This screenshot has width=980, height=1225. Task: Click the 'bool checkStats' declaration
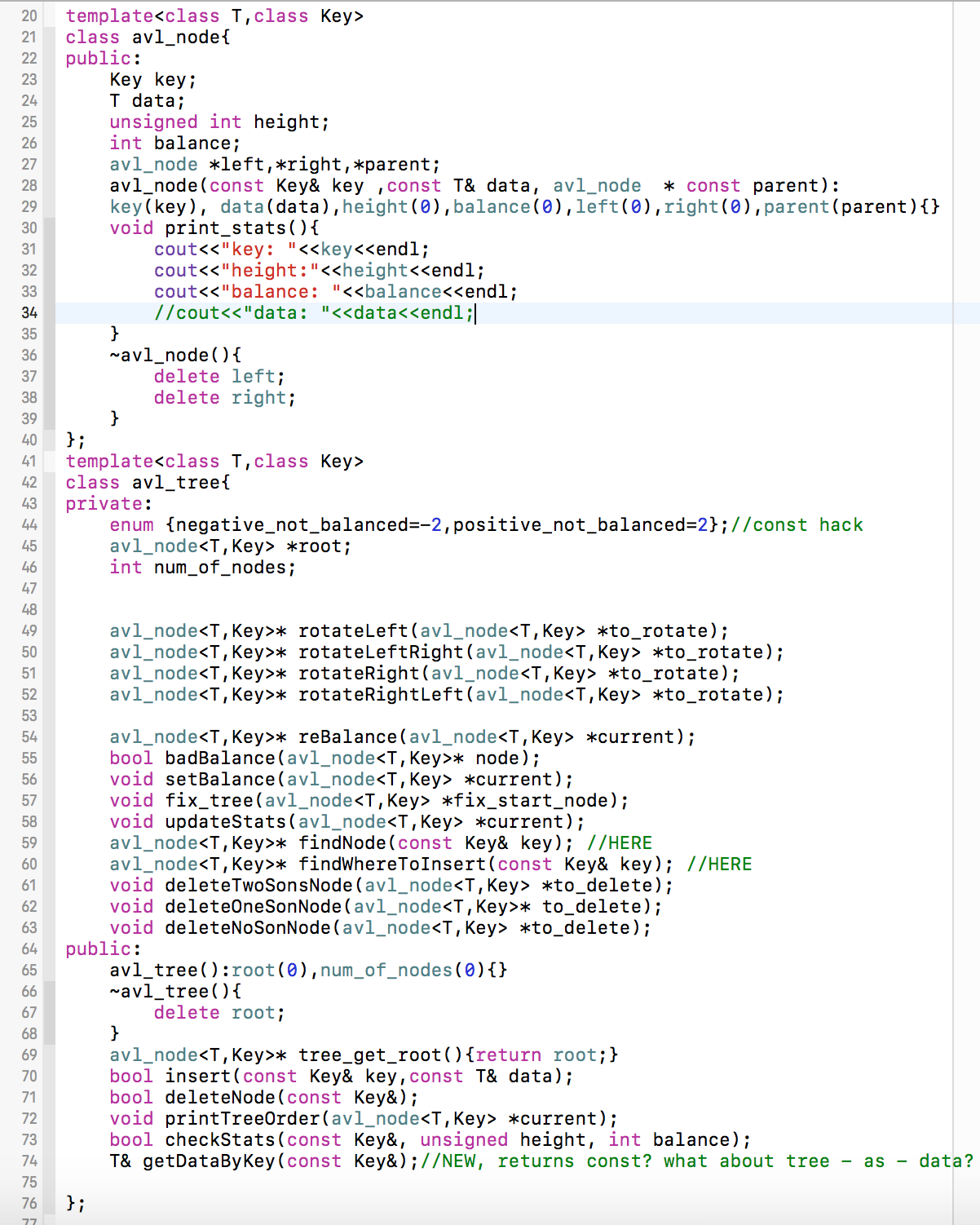[430, 1140]
